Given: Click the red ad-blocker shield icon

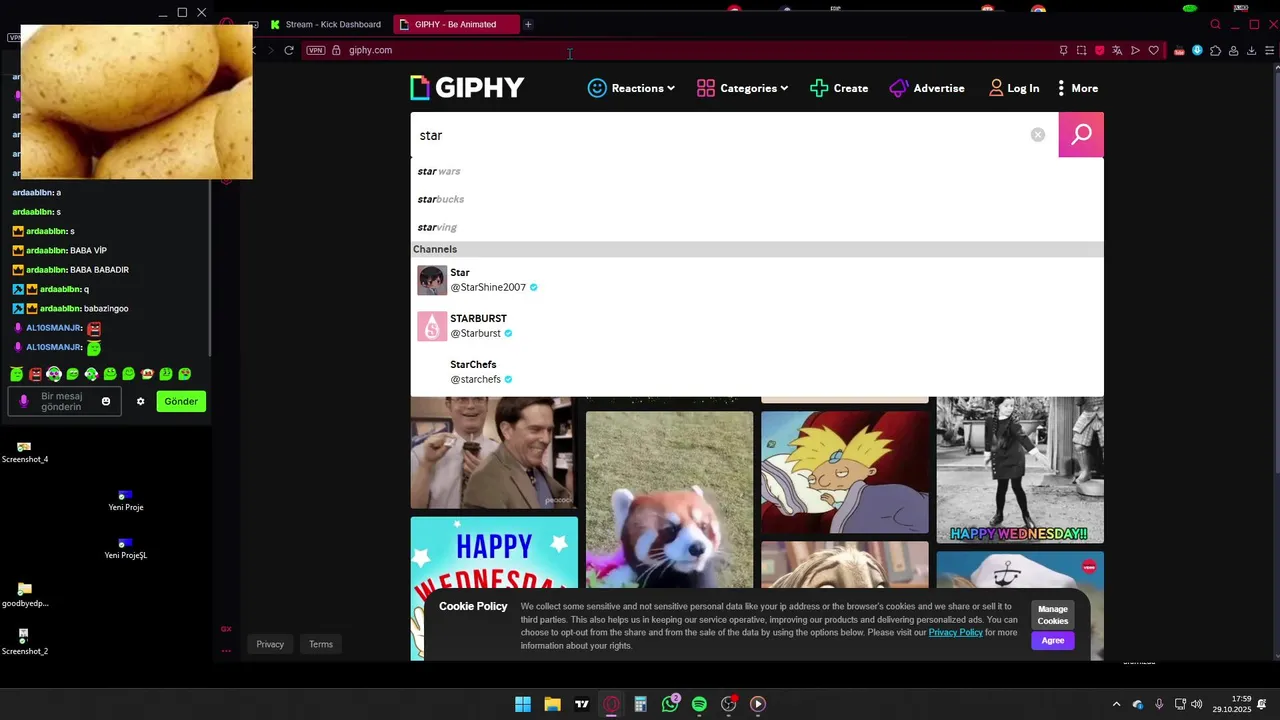Looking at the screenshot, I should tap(1099, 50).
